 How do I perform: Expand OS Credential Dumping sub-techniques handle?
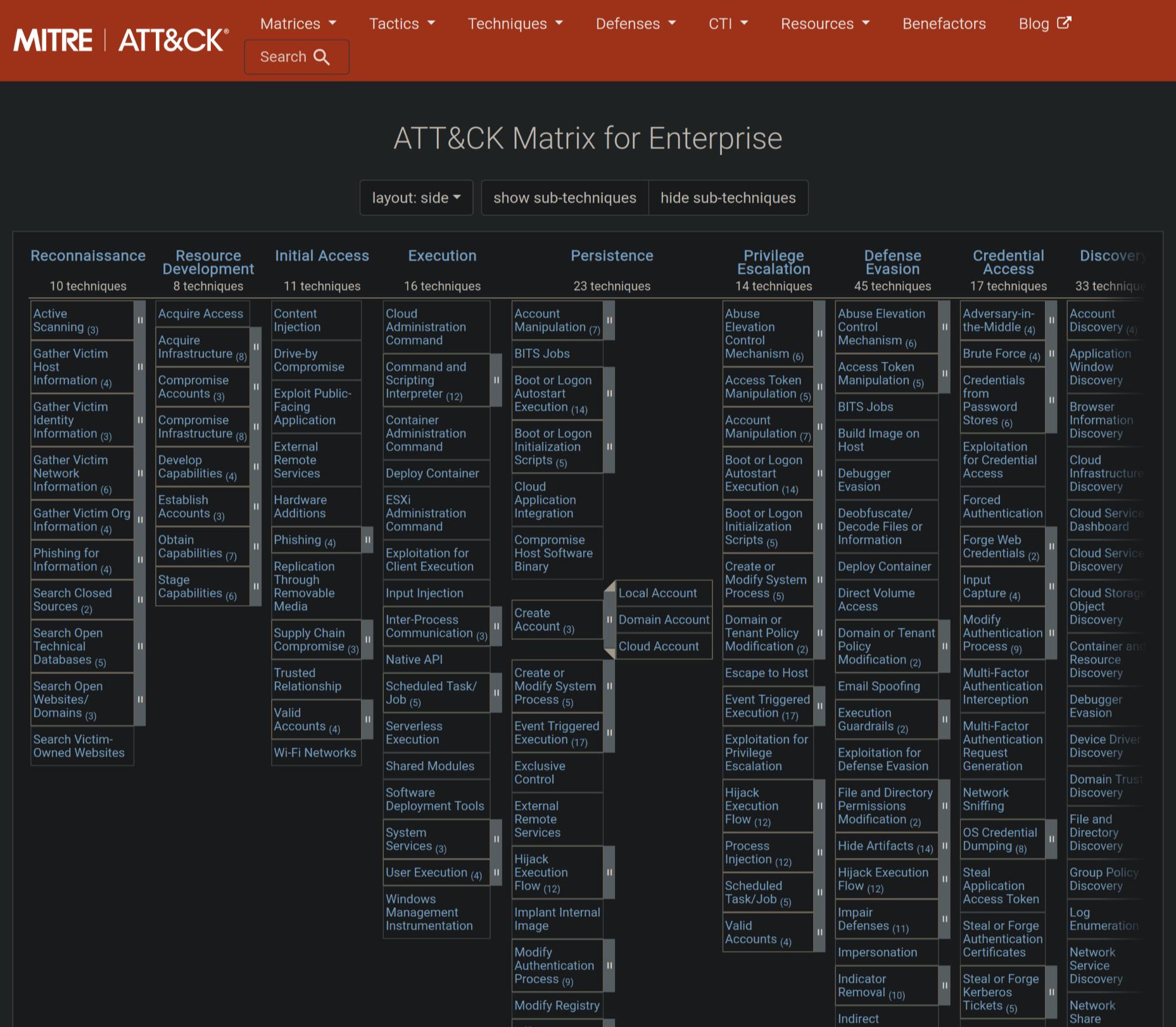coord(1051,839)
